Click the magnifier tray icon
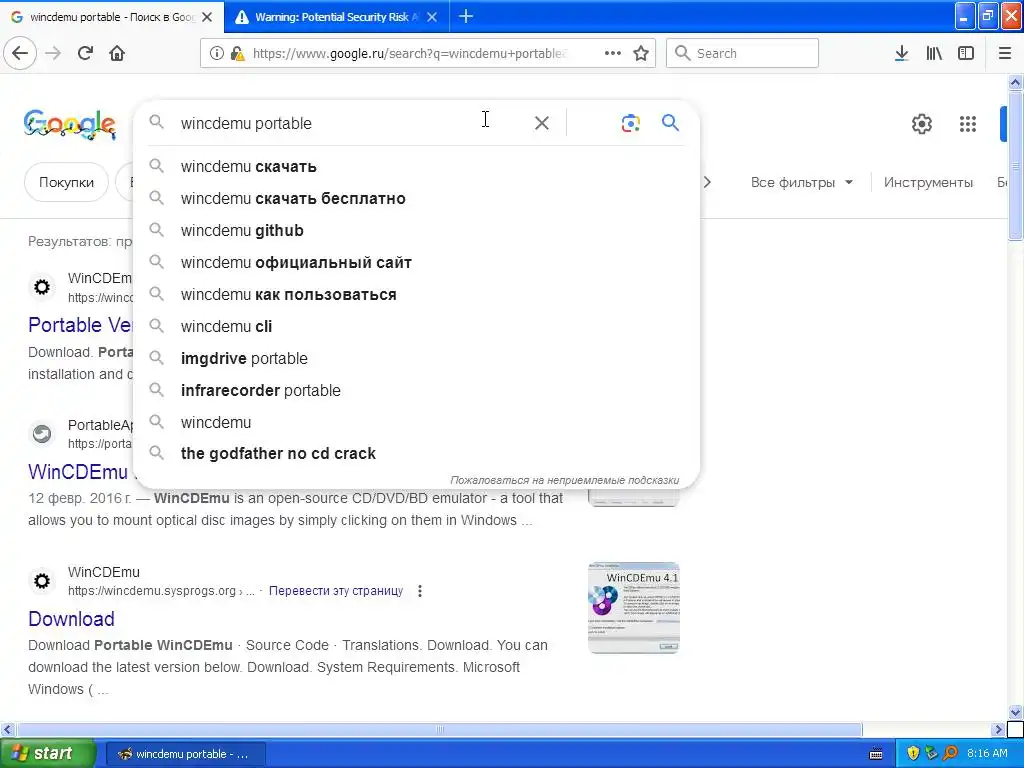Viewport: 1024px width, 768px height. pos(950,753)
